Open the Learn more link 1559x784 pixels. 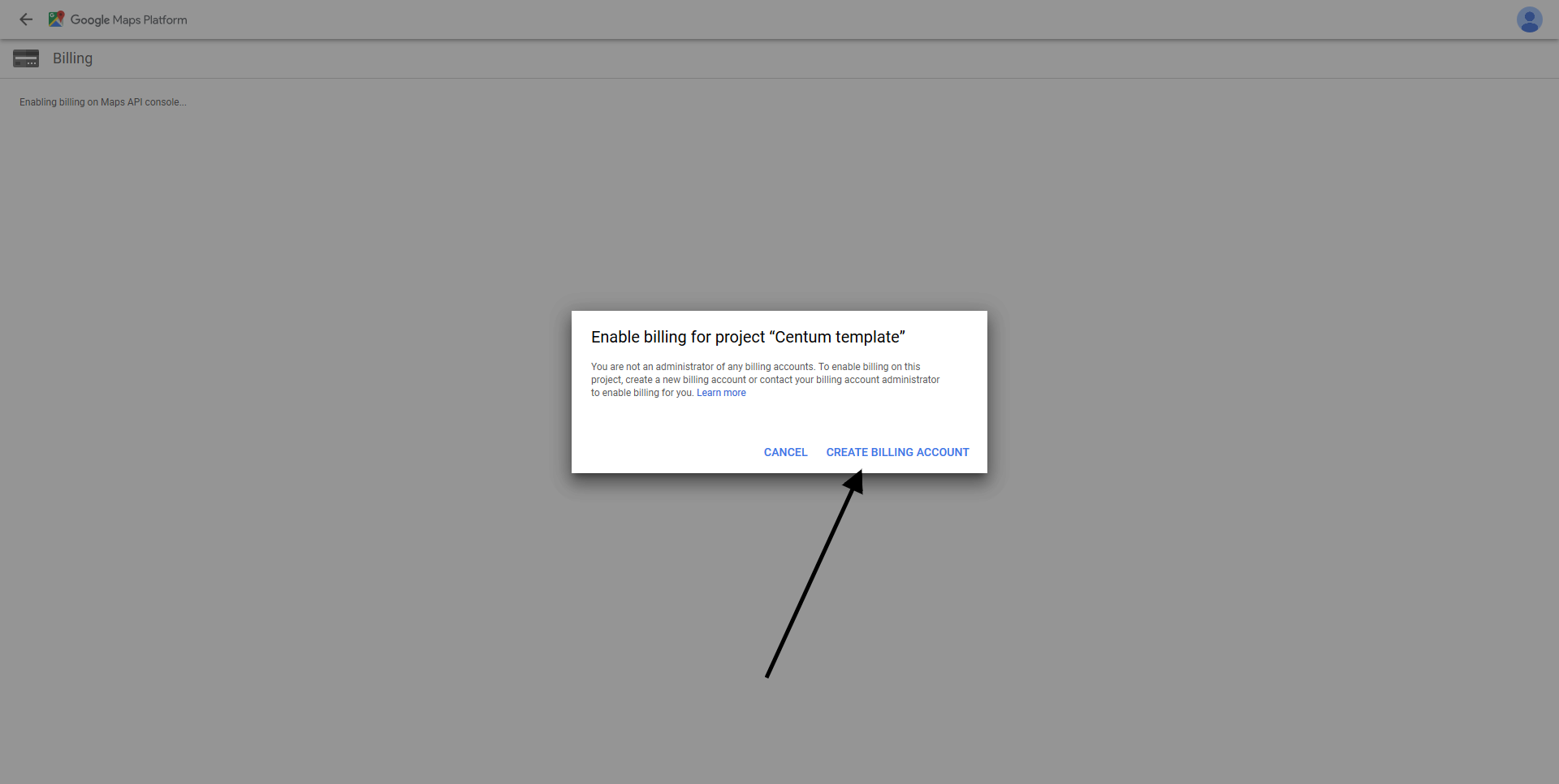click(721, 393)
